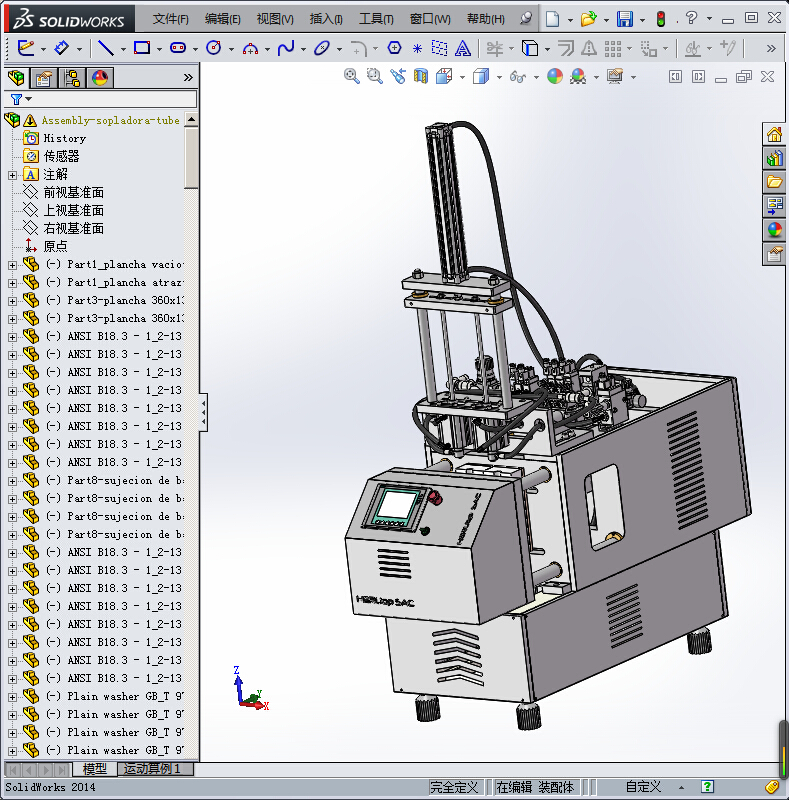Viewport: 789px width, 800px height.
Task: Open SolidWorks Resources home icon
Action: click(774, 134)
